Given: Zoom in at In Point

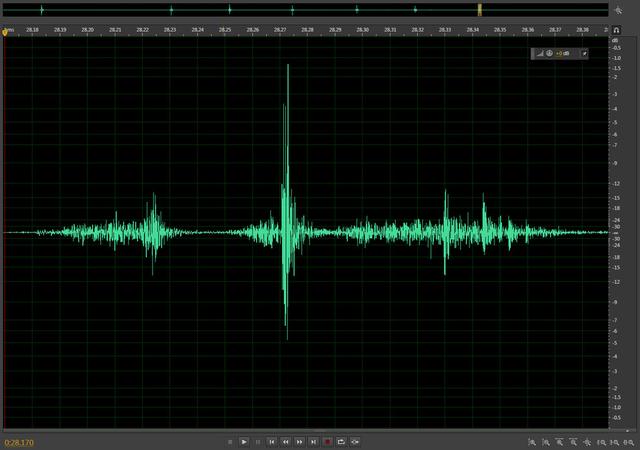Looking at the screenshot, I should pos(602,442).
